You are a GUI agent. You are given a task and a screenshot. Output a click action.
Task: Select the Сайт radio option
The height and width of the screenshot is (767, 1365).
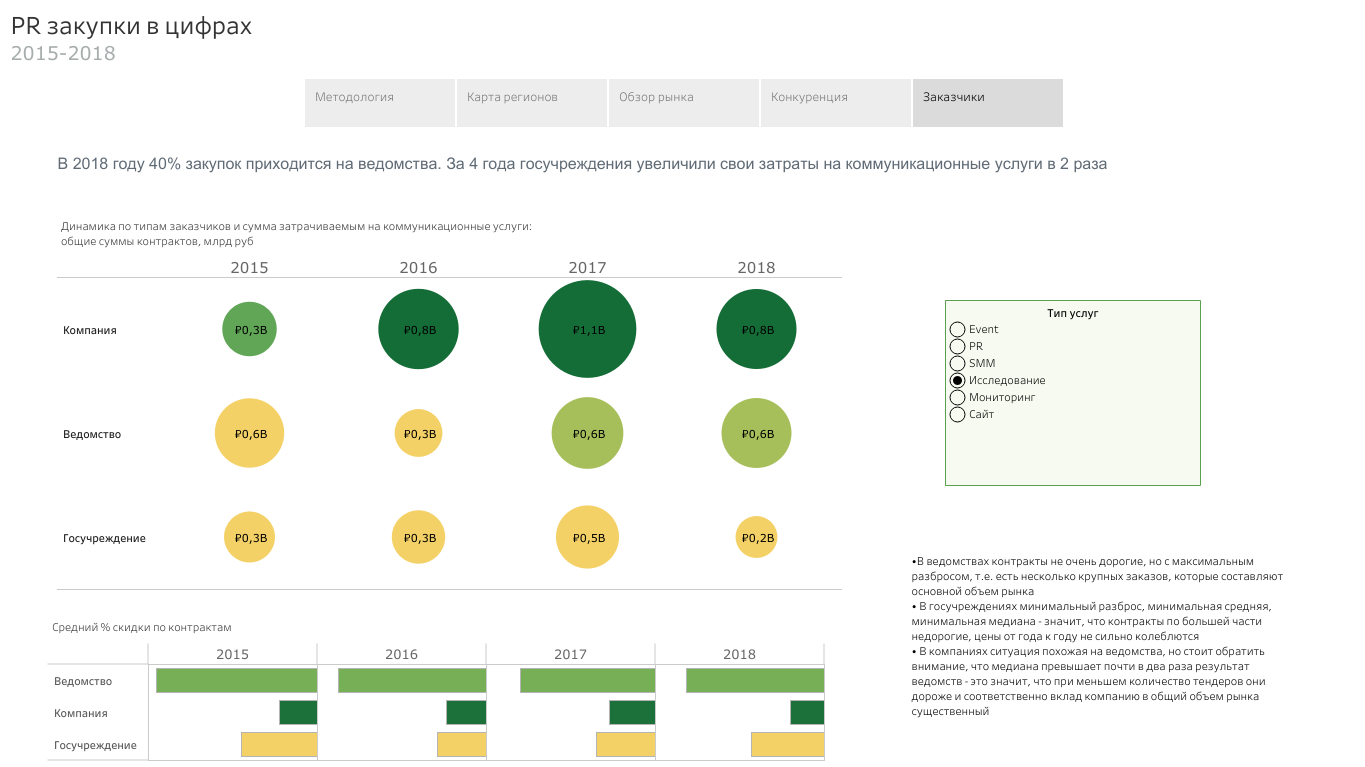point(957,415)
